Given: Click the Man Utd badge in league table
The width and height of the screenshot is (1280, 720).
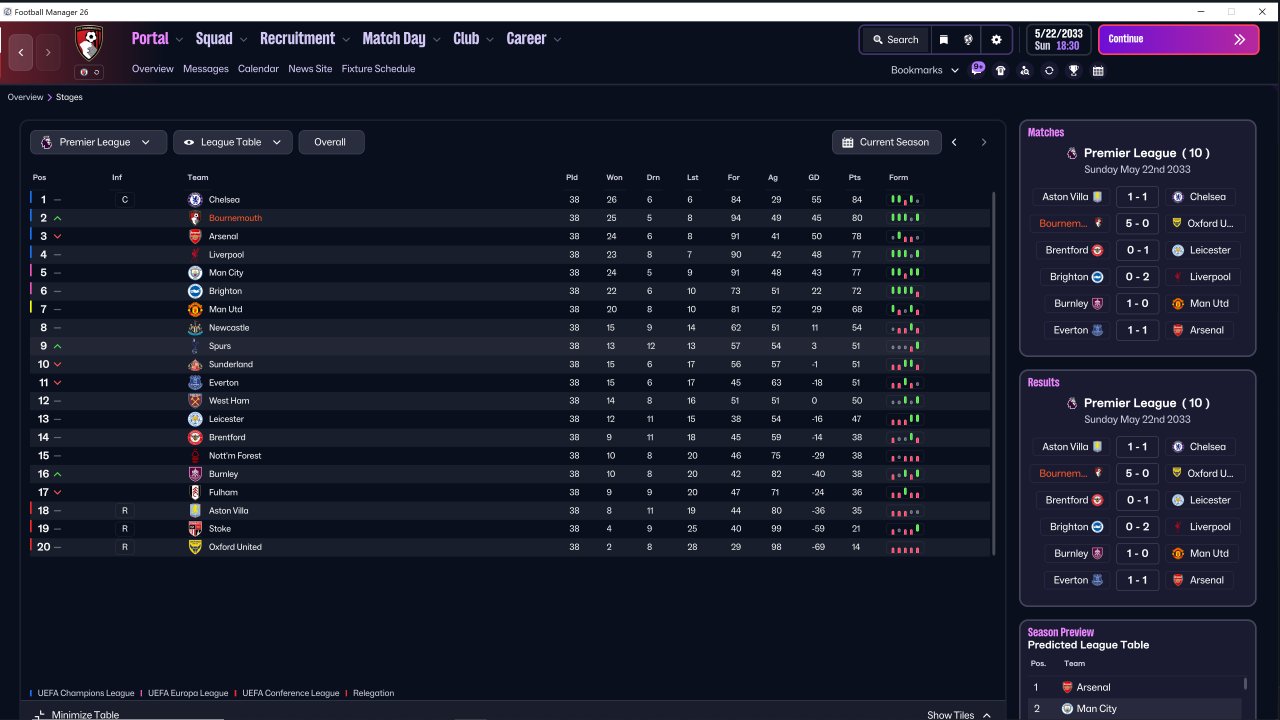Looking at the screenshot, I should coord(195,310).
